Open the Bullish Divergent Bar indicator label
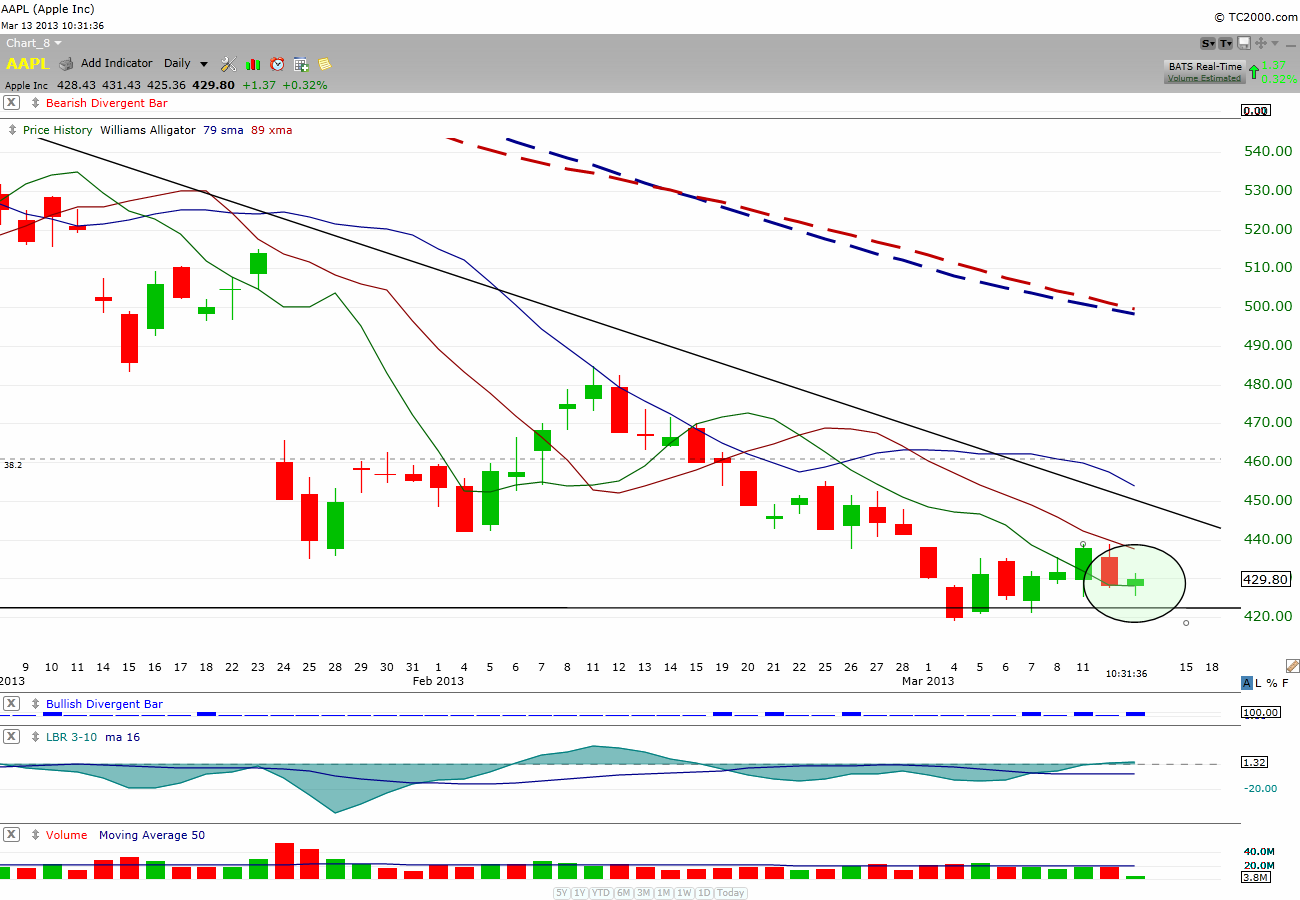 point(104,704)
